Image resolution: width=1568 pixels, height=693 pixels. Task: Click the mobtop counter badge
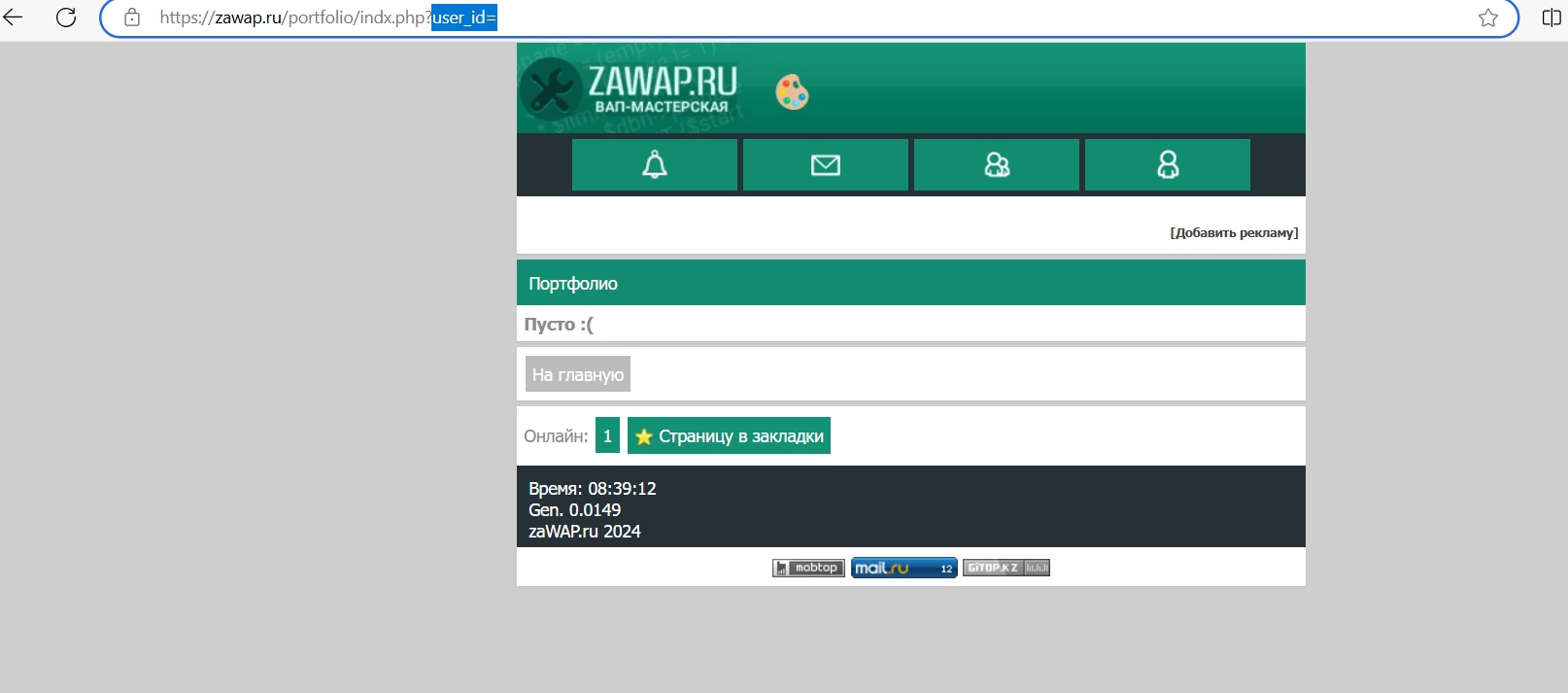pos(808,569)
